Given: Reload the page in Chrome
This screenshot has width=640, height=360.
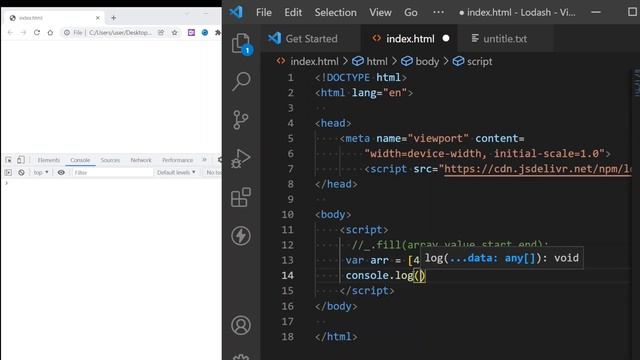Looking at the screenshot, I should pyautogui.click(x=37, y=32).
